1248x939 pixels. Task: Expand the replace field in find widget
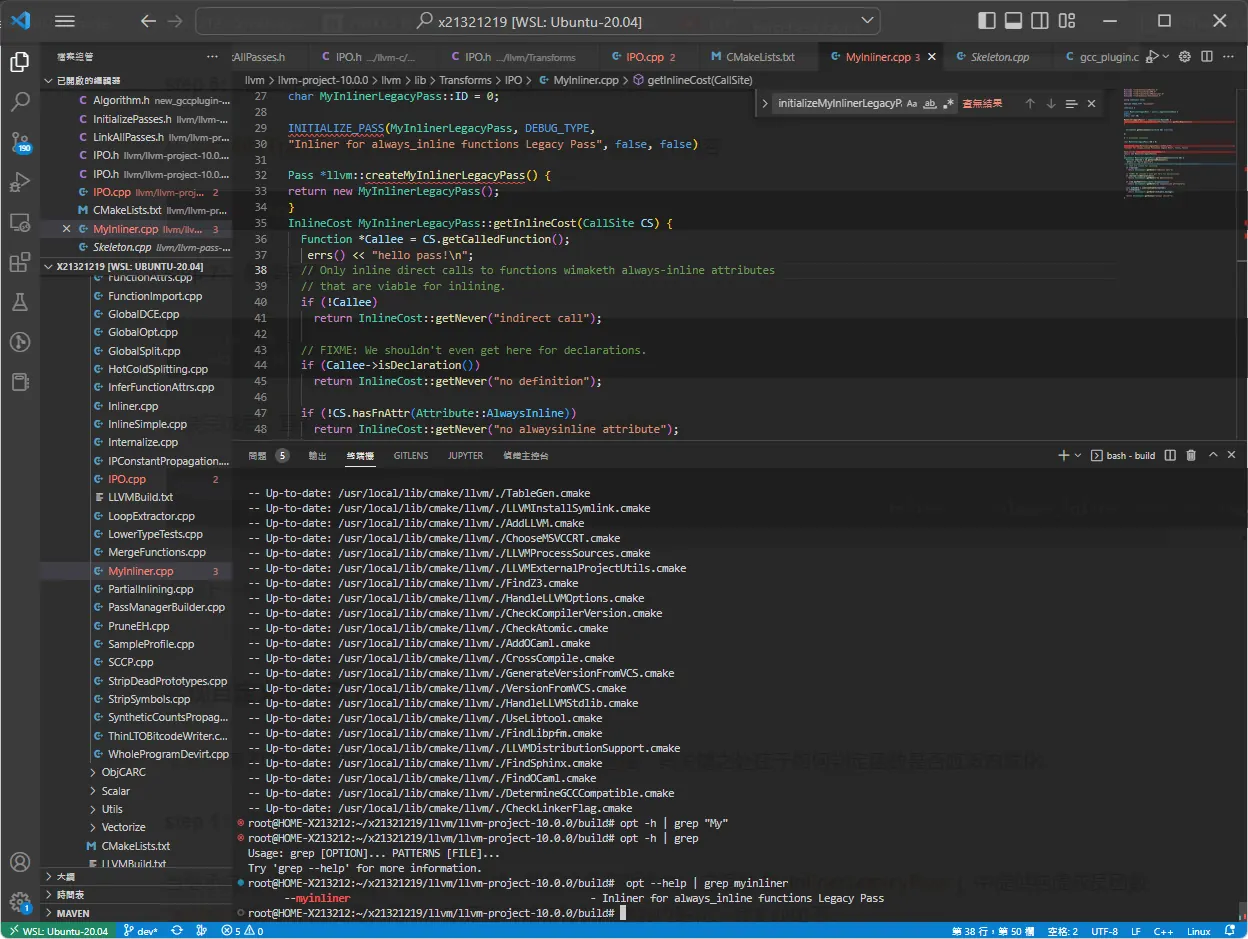click(x=765, y=103)
